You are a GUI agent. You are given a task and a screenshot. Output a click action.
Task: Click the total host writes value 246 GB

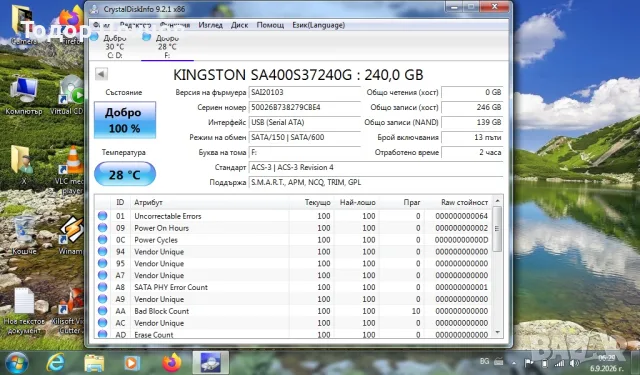[x=472, y=107]
